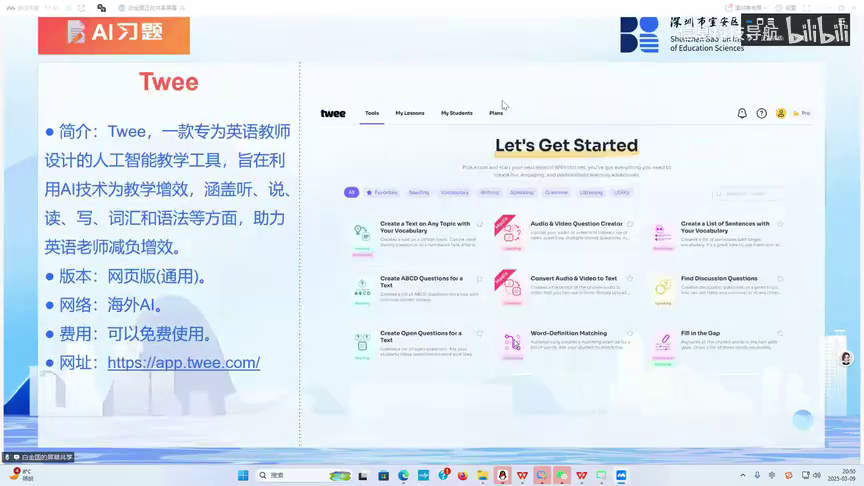
Task: Open Create ABCD Questions for a Text
Action: point(421,282)
